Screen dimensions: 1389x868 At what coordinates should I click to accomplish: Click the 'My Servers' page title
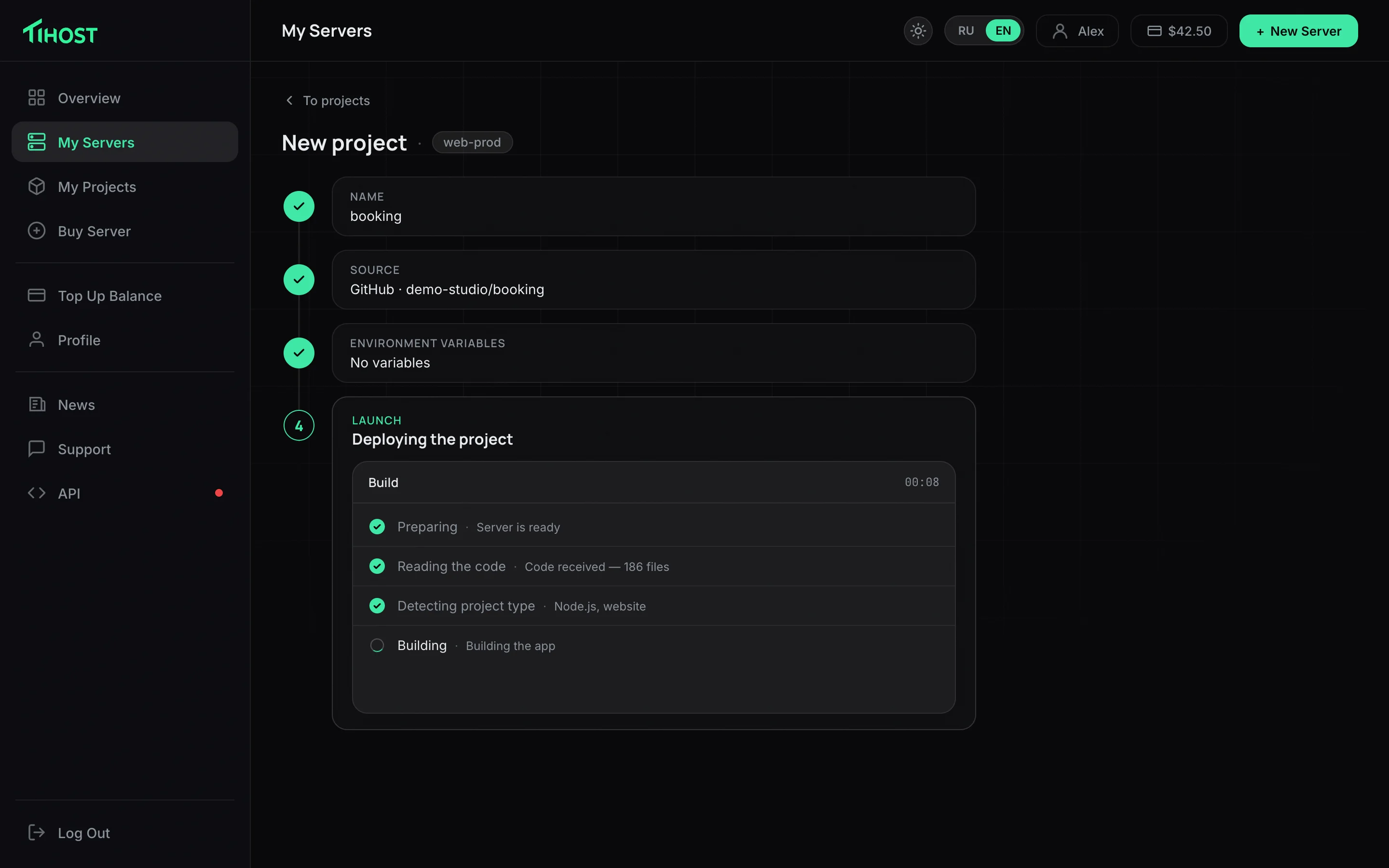(327, 30)
